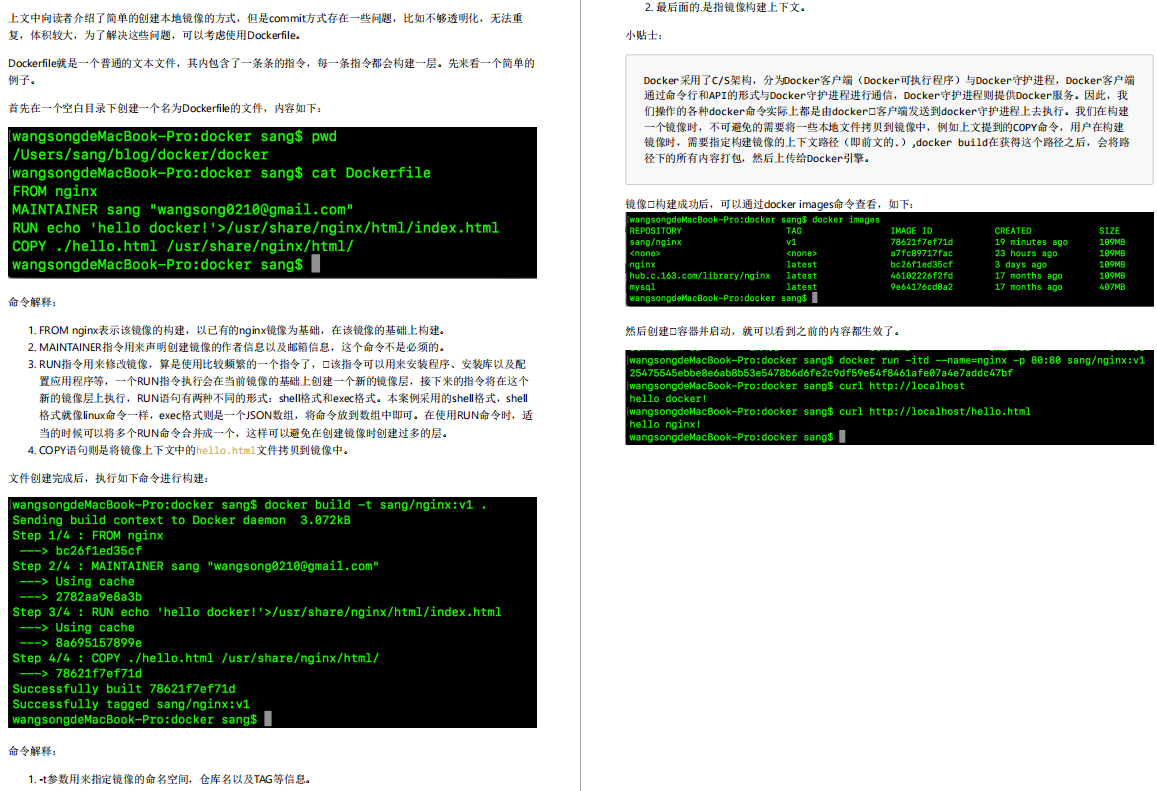Click the 'COPY ./hello.html /usr/share/nginx/html/' Dockerfile line
The height and width of the screenshot is (791, 1157).
click(x=182, y=246)
